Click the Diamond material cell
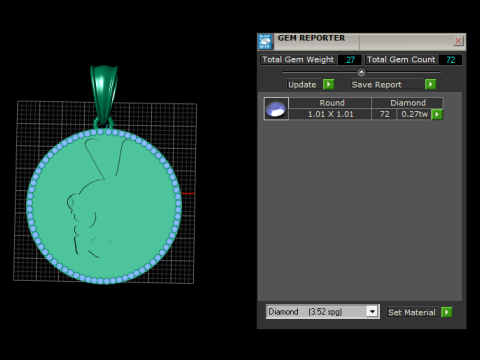 pyautogui.click(x=407, y=103)
